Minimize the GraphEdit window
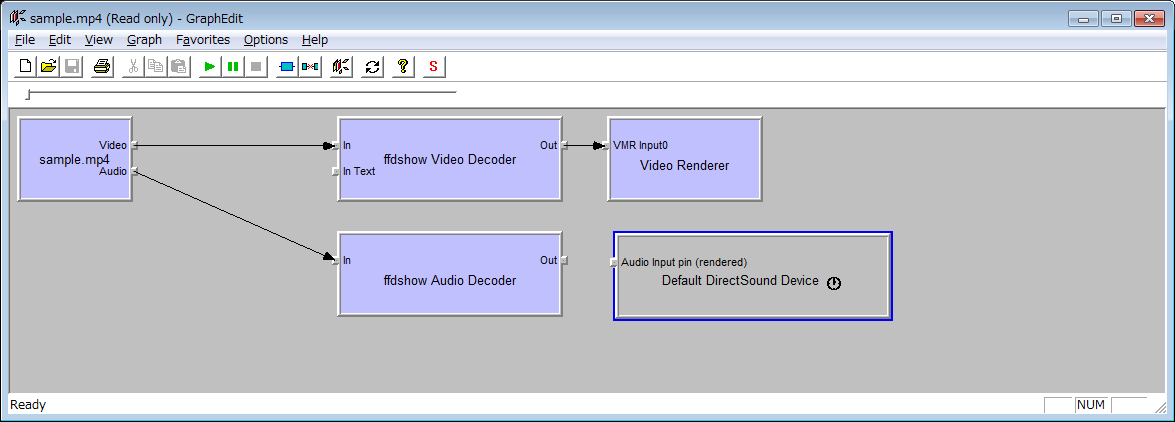 pyautogui.click(x=1084, y=18)
